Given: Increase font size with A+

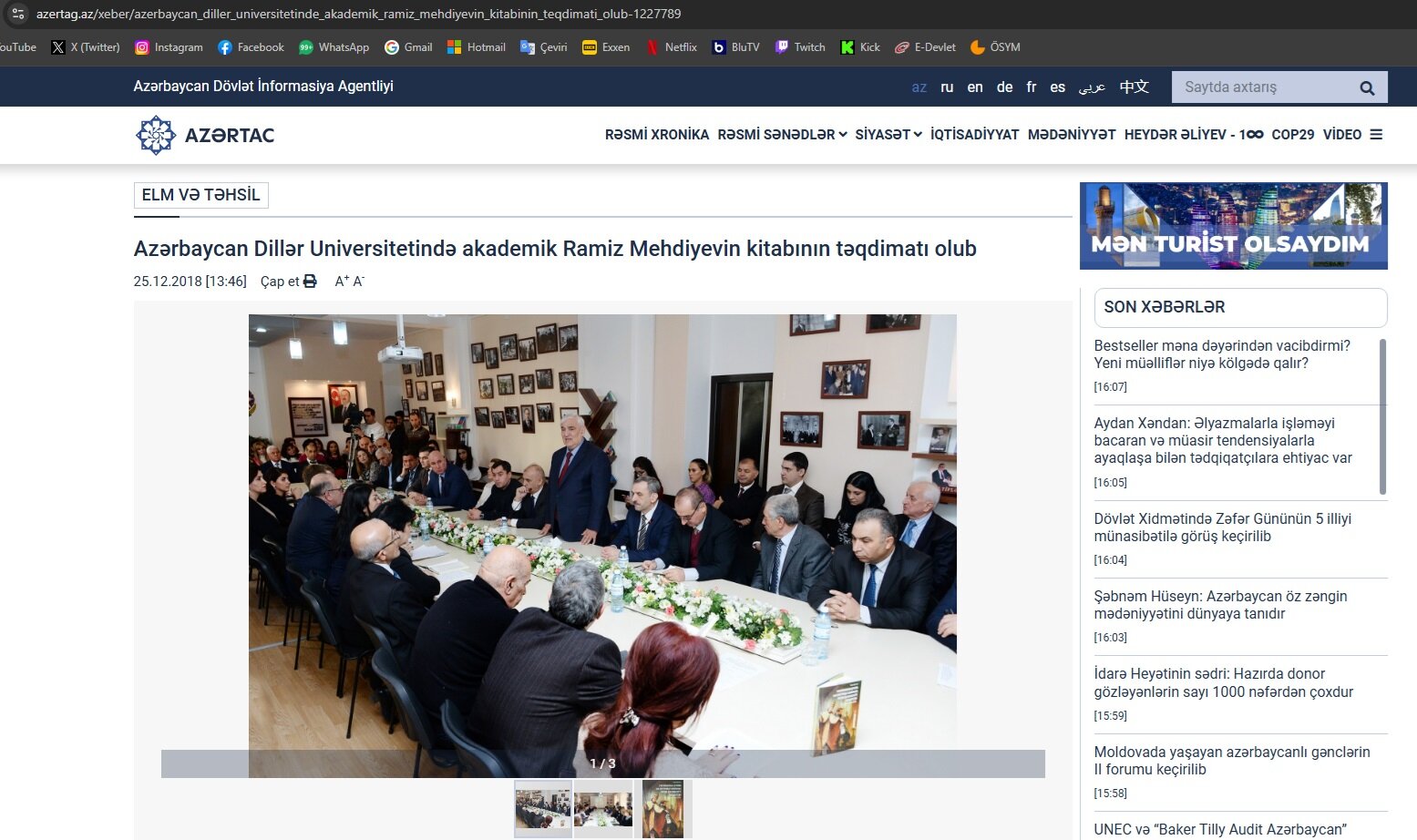Looking at the screenshot, I should pyautogui.click(x=342, y=282).
